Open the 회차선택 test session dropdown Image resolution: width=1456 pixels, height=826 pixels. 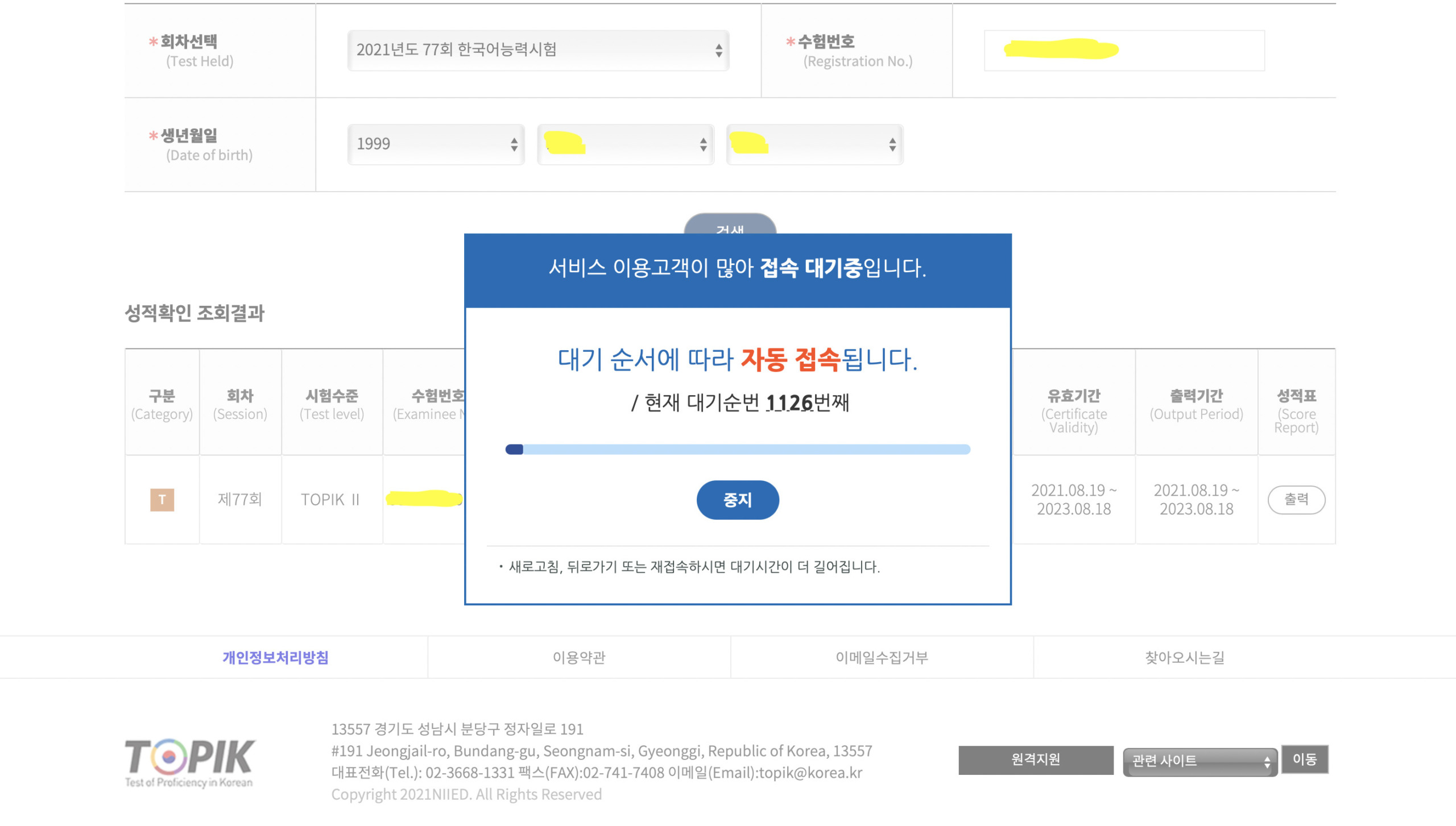point(538,50)
